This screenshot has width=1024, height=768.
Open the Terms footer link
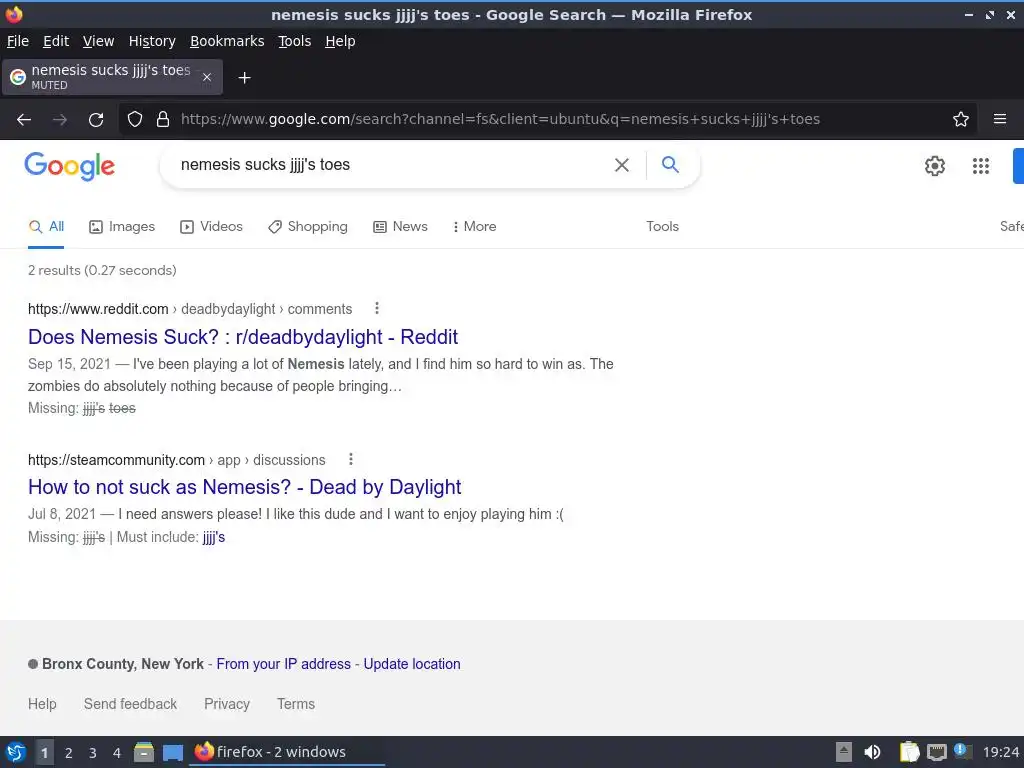click(x=296, y=704)
